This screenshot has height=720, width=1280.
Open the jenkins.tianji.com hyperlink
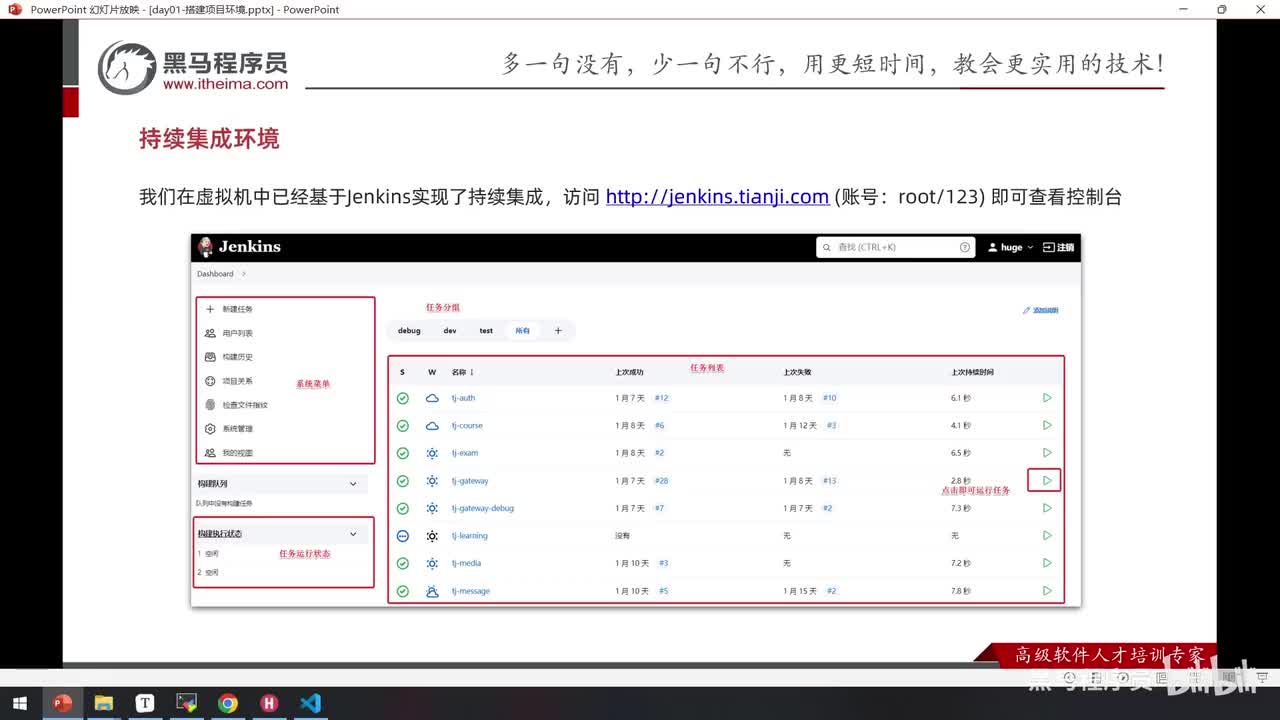[717, 197]
